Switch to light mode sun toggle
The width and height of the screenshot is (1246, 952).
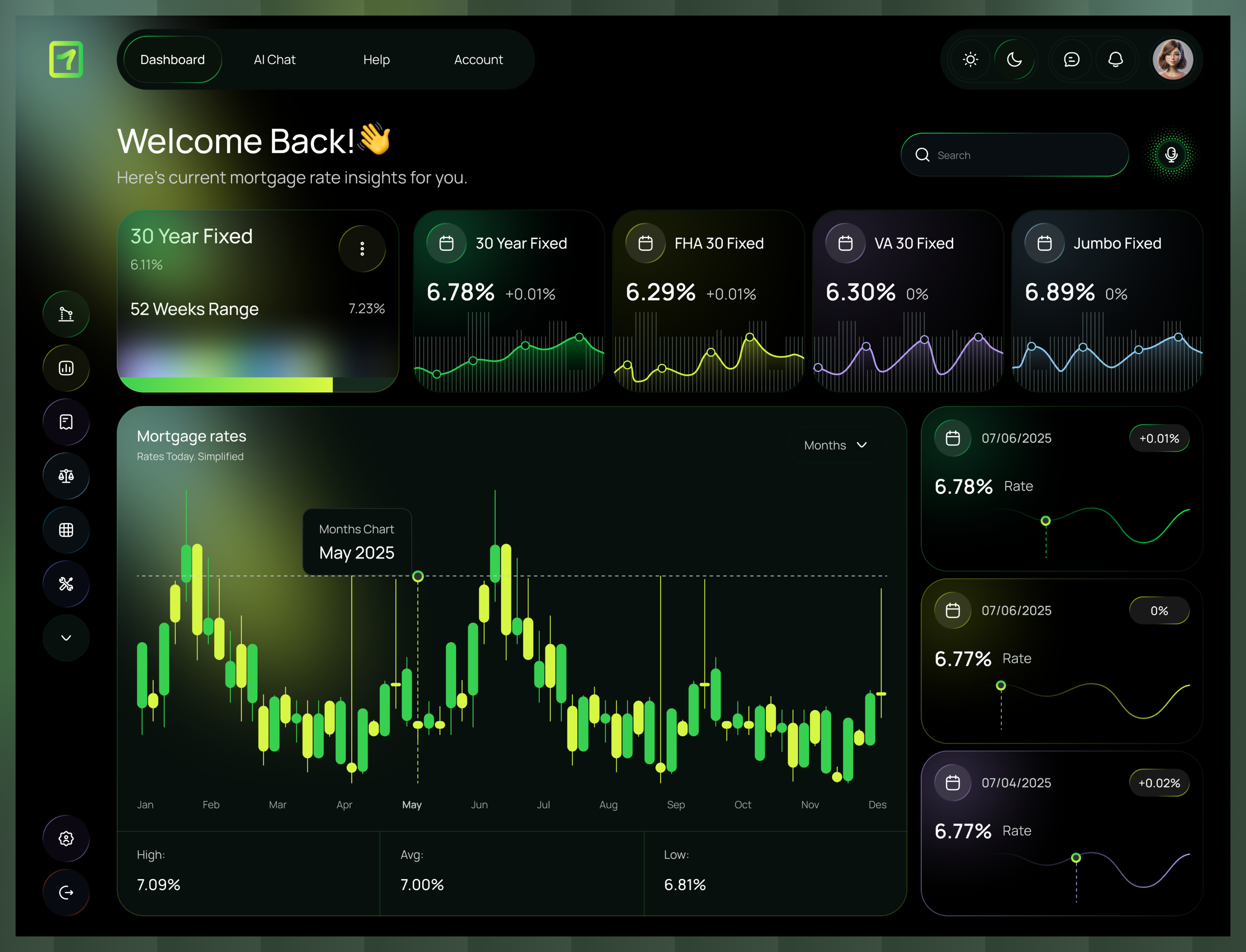(x=970, y=60)
